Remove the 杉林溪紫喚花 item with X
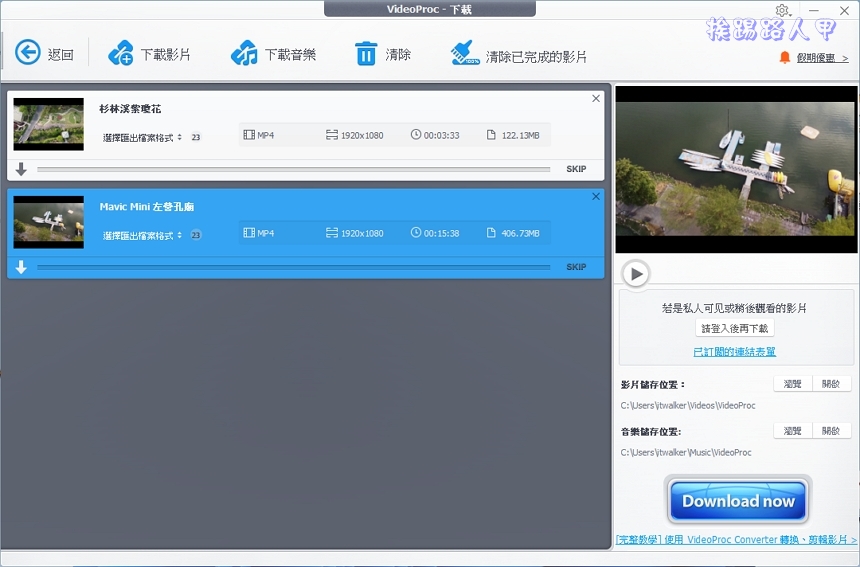 [x=596, y=99]
